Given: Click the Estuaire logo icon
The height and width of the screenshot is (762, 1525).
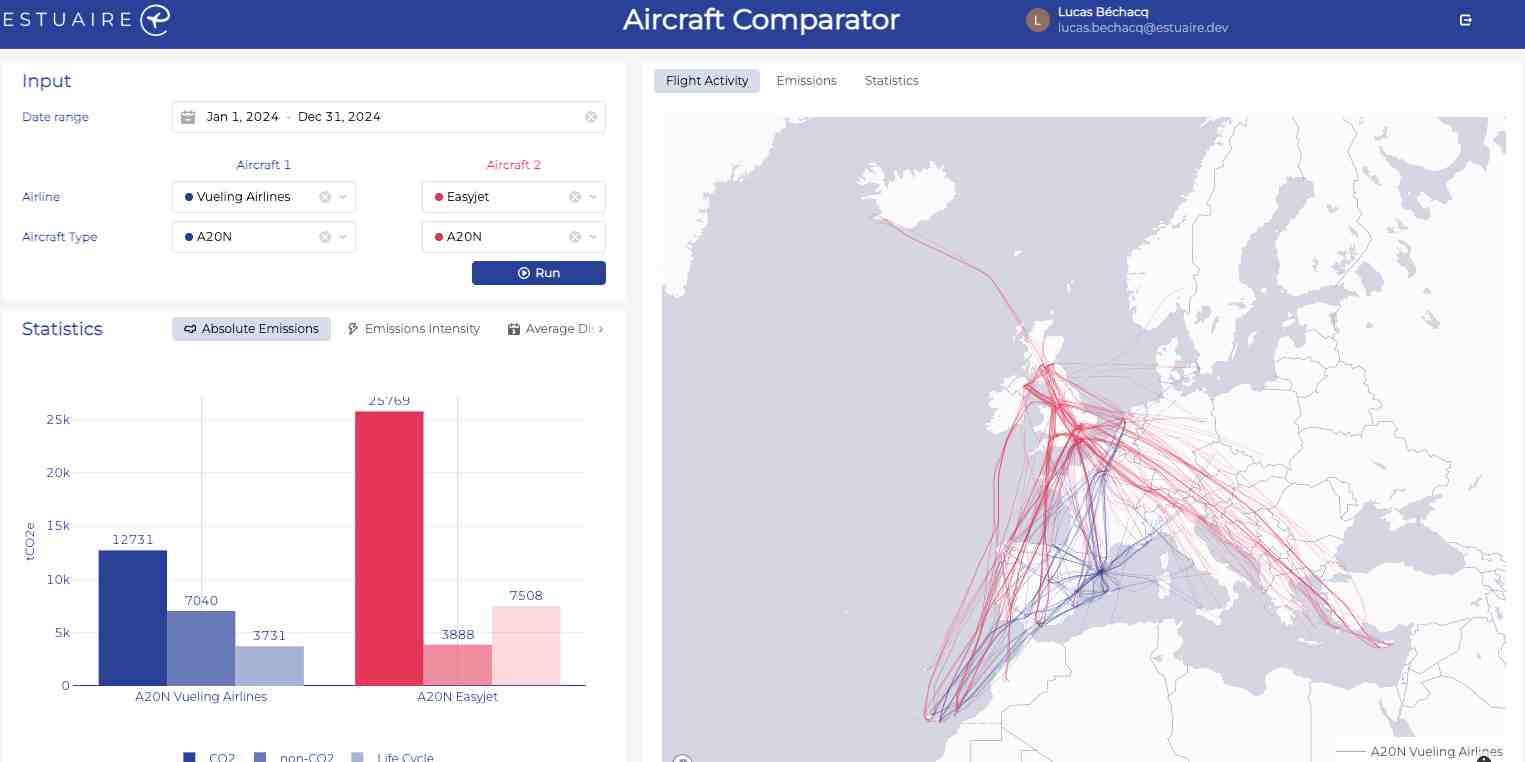Looking at the screenshot, I should click(155, 19).
